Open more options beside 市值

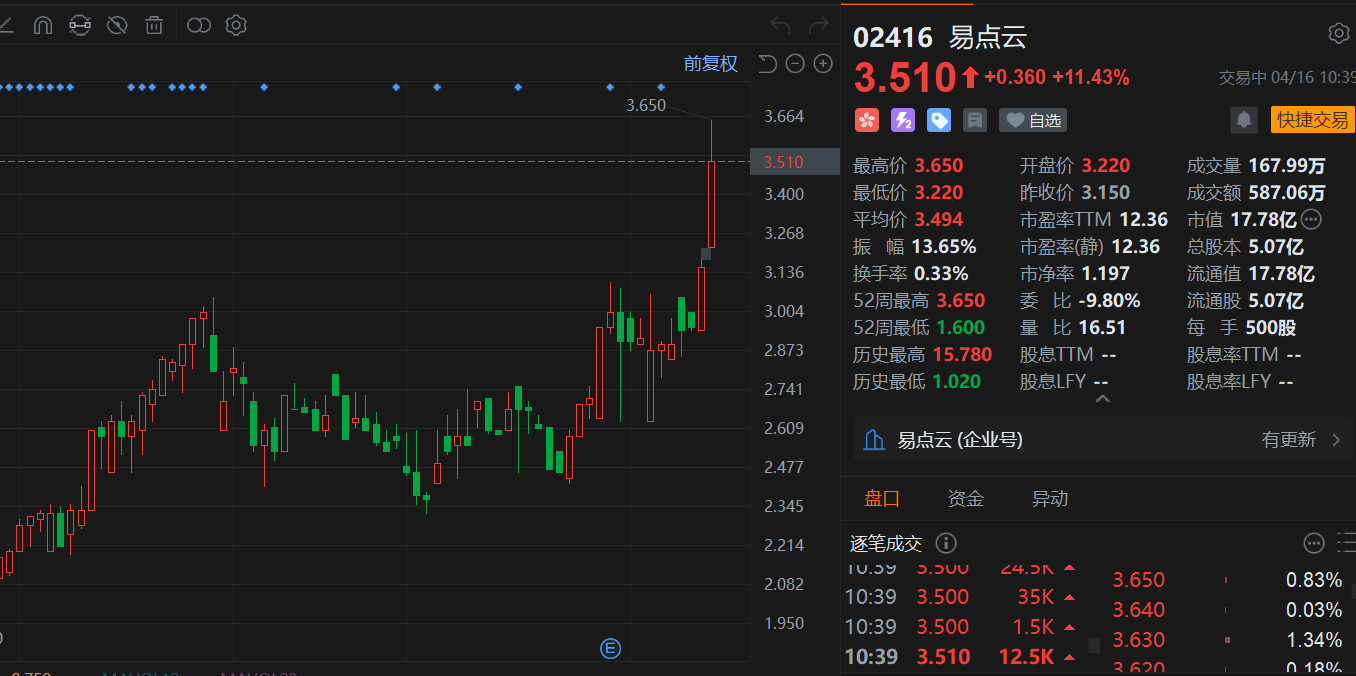pos(1311,219)
